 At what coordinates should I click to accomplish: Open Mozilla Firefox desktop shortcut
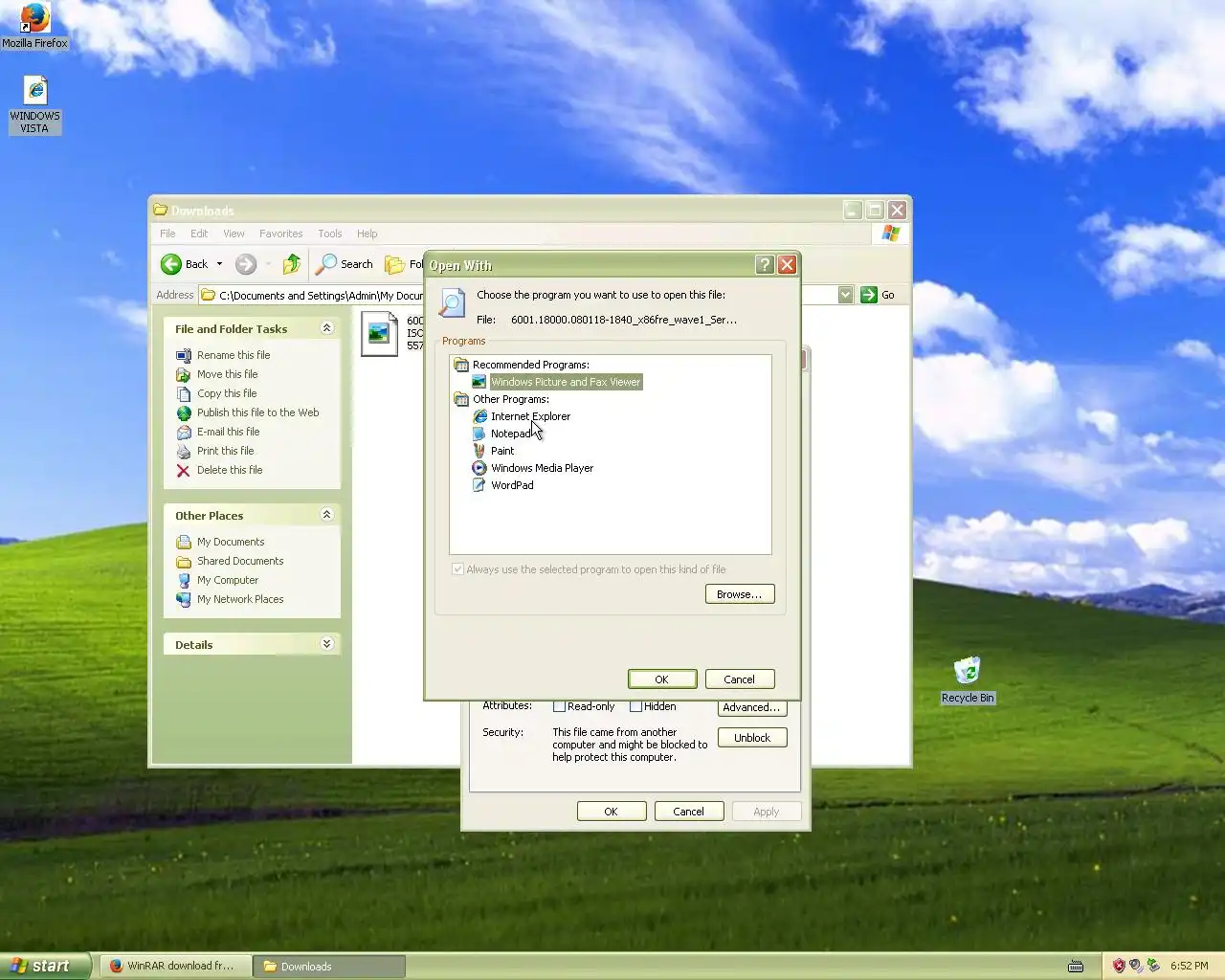34,26
